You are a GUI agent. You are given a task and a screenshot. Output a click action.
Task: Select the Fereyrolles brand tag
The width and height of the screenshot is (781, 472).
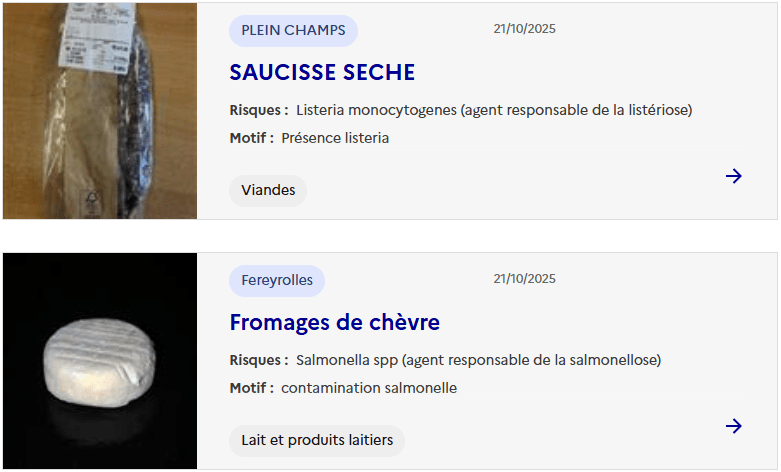click(x=277, y=280)
